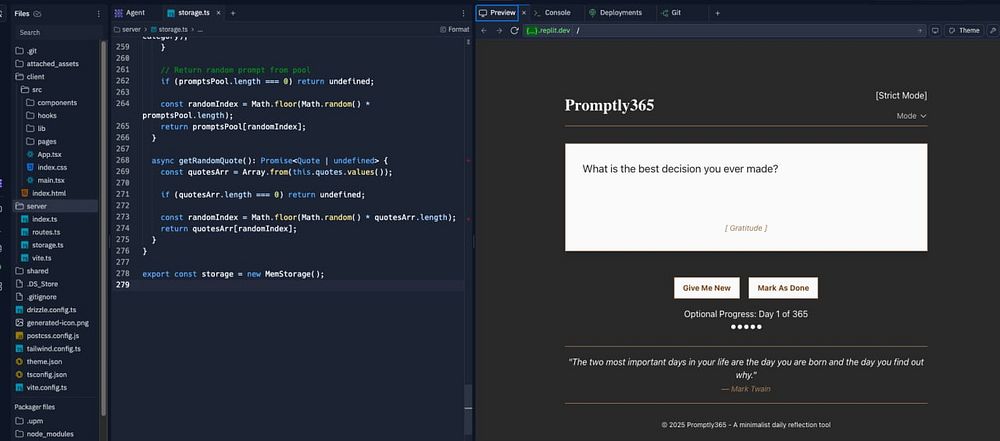Screen dimensions: 1000x441
Task: Click the progress dots indicator
Action: [x=746, y=327]
